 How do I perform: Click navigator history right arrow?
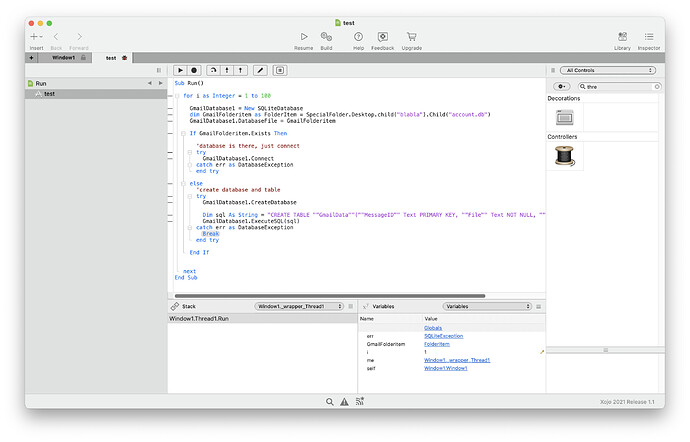[x=161, y=83]
